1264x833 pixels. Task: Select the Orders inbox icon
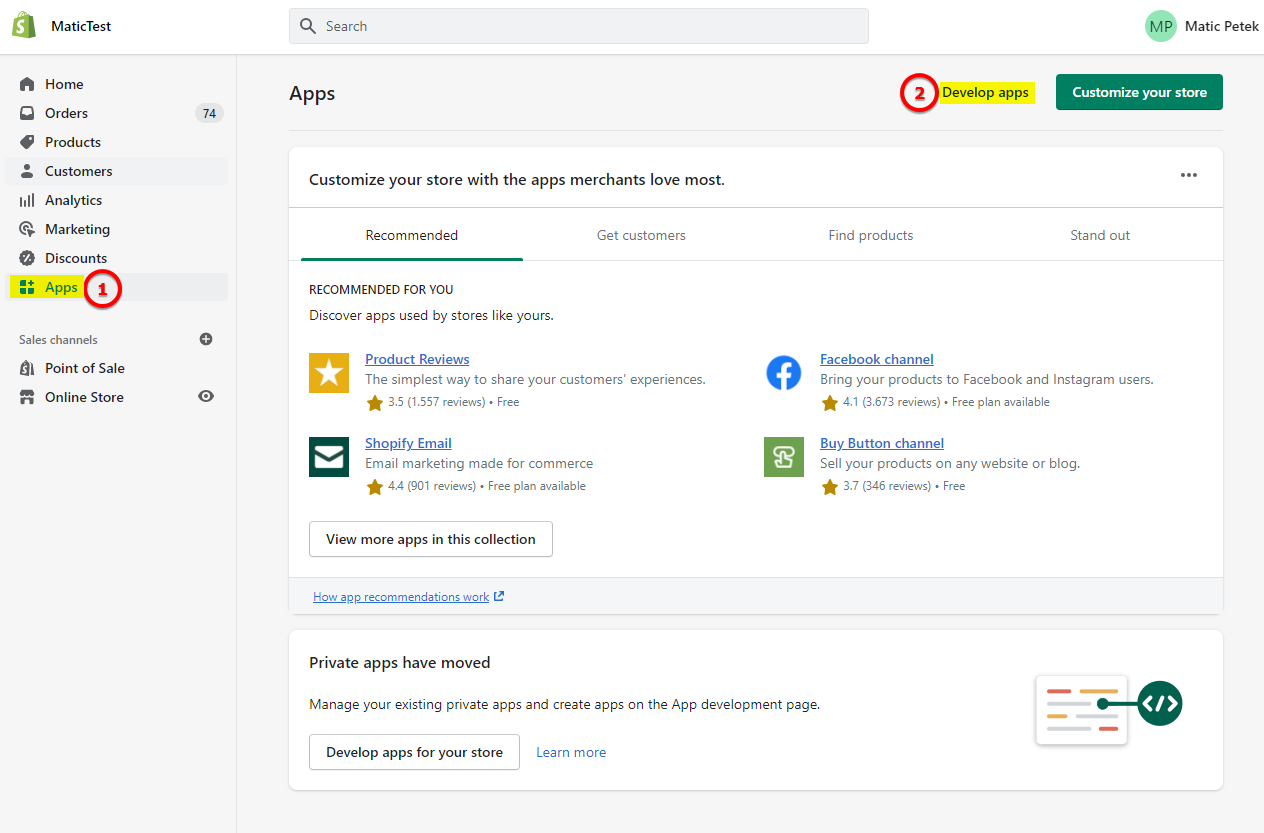click(27, 113)
